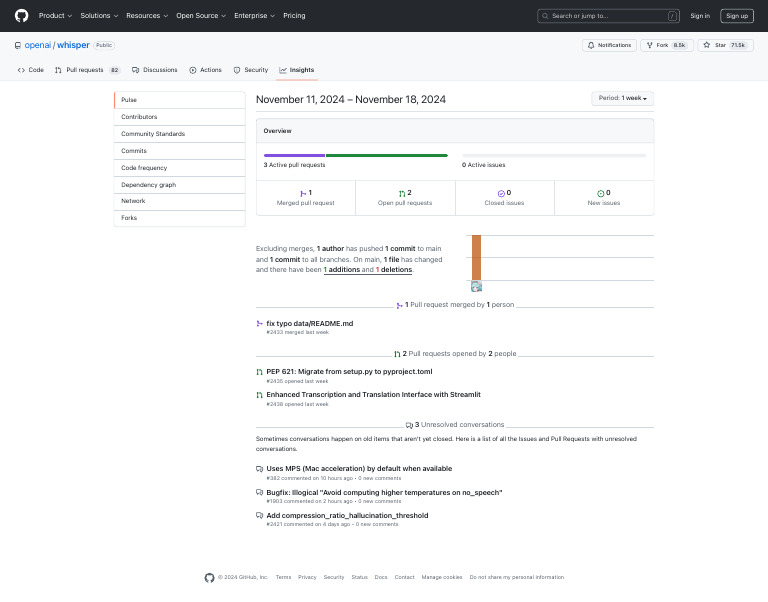
Task: Click the orange commit activity bar
Action: click(x=476, y=258)
